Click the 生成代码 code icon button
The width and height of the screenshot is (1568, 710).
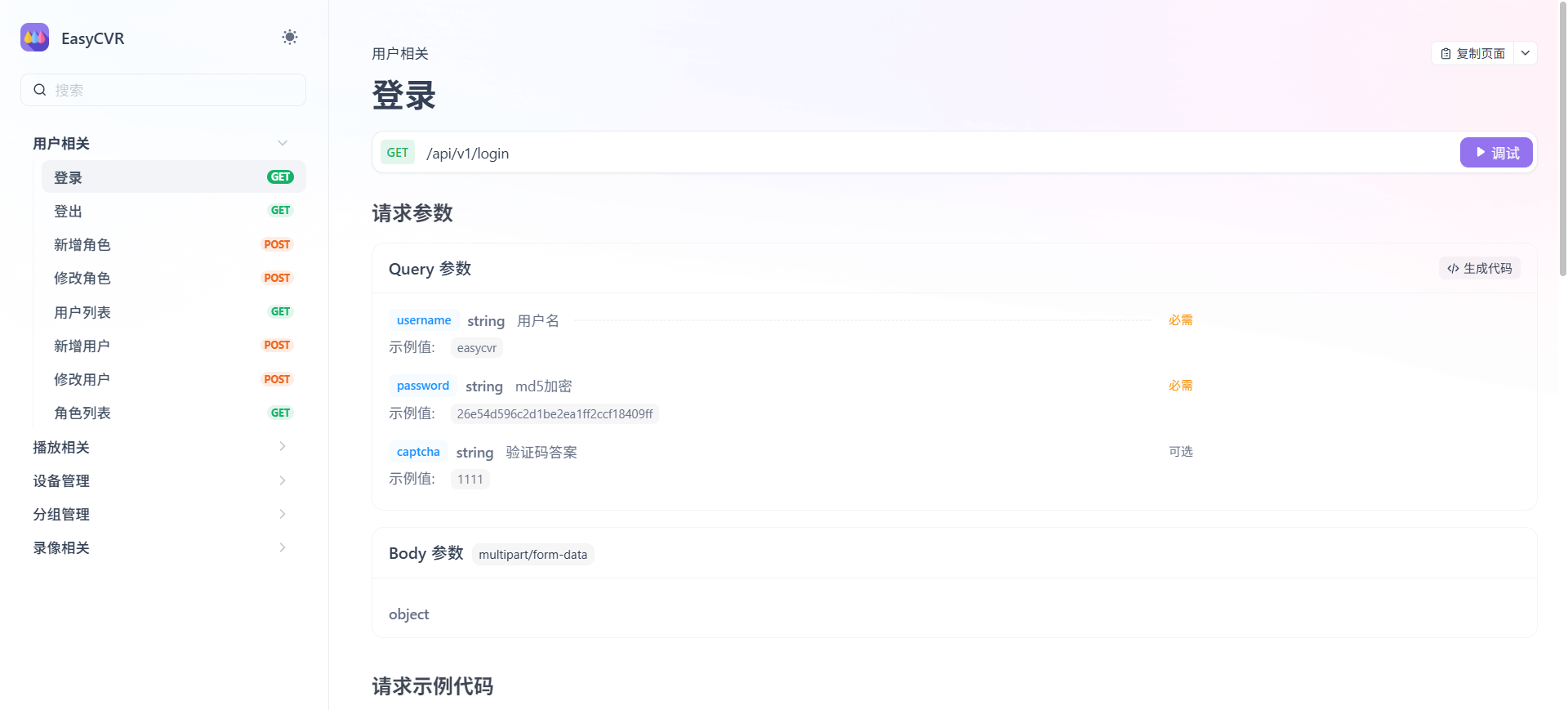coord(1479,269)
